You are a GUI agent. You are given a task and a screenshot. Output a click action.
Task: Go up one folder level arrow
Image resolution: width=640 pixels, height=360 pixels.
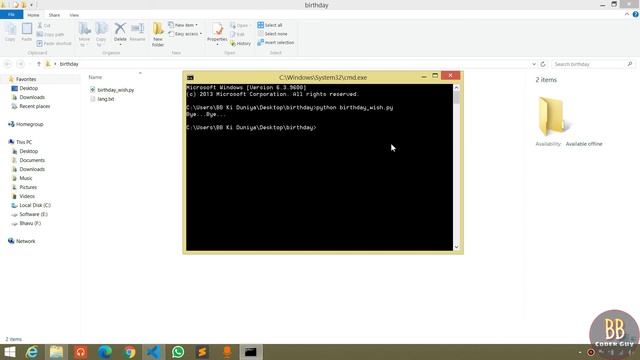coord(39,64)
